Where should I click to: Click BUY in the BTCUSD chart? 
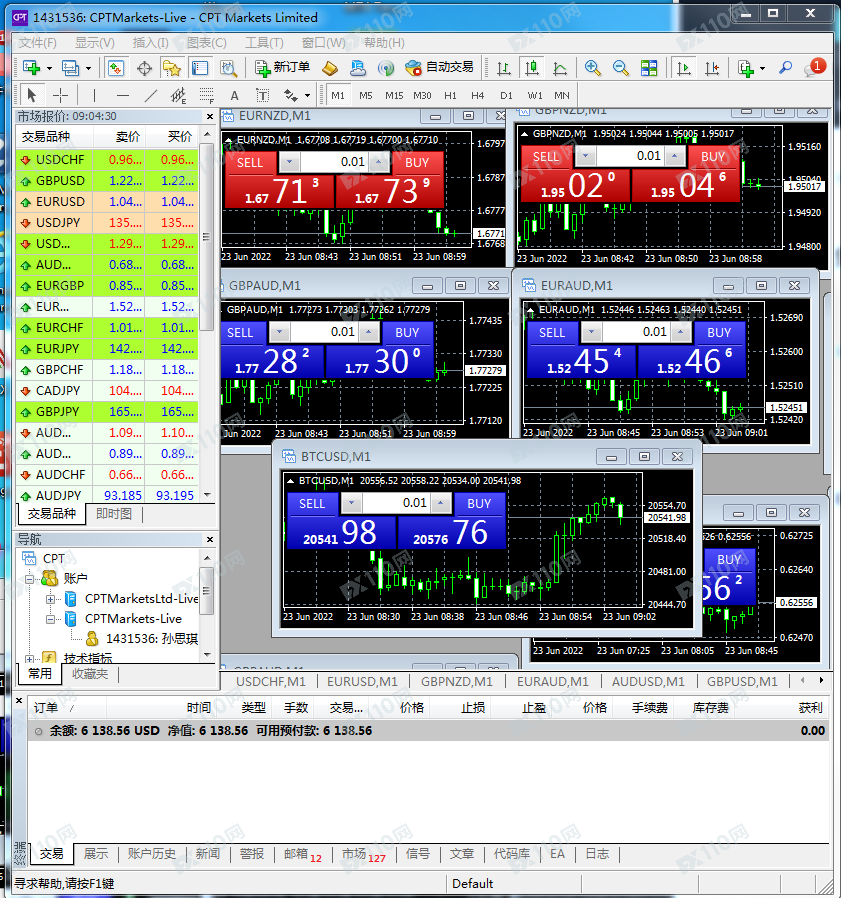click(479, 504)
